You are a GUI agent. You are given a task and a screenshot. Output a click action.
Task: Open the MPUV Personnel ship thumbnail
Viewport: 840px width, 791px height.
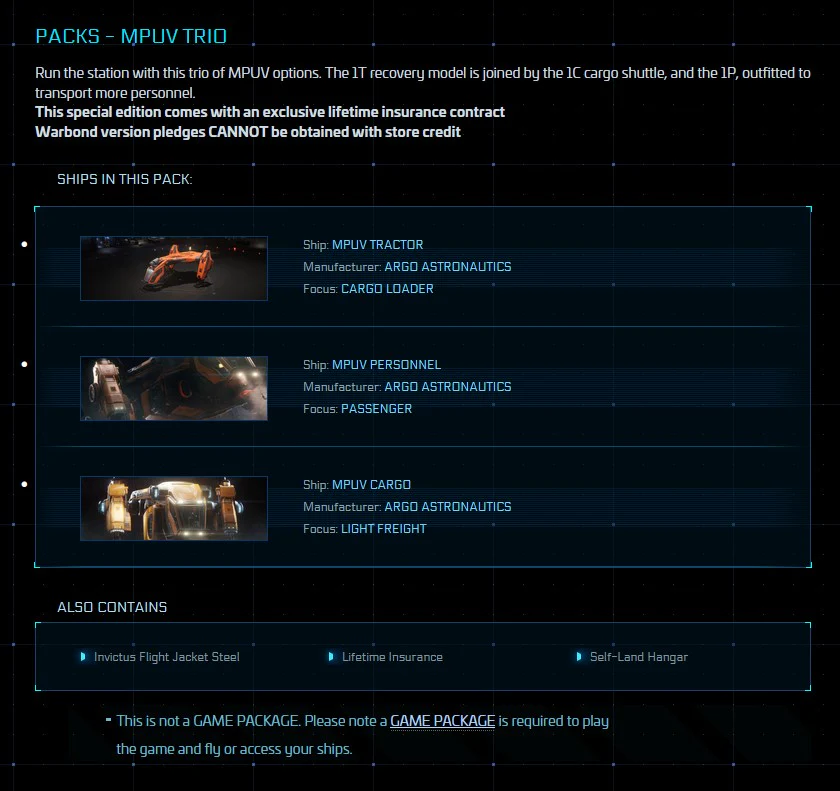(174, 388)
